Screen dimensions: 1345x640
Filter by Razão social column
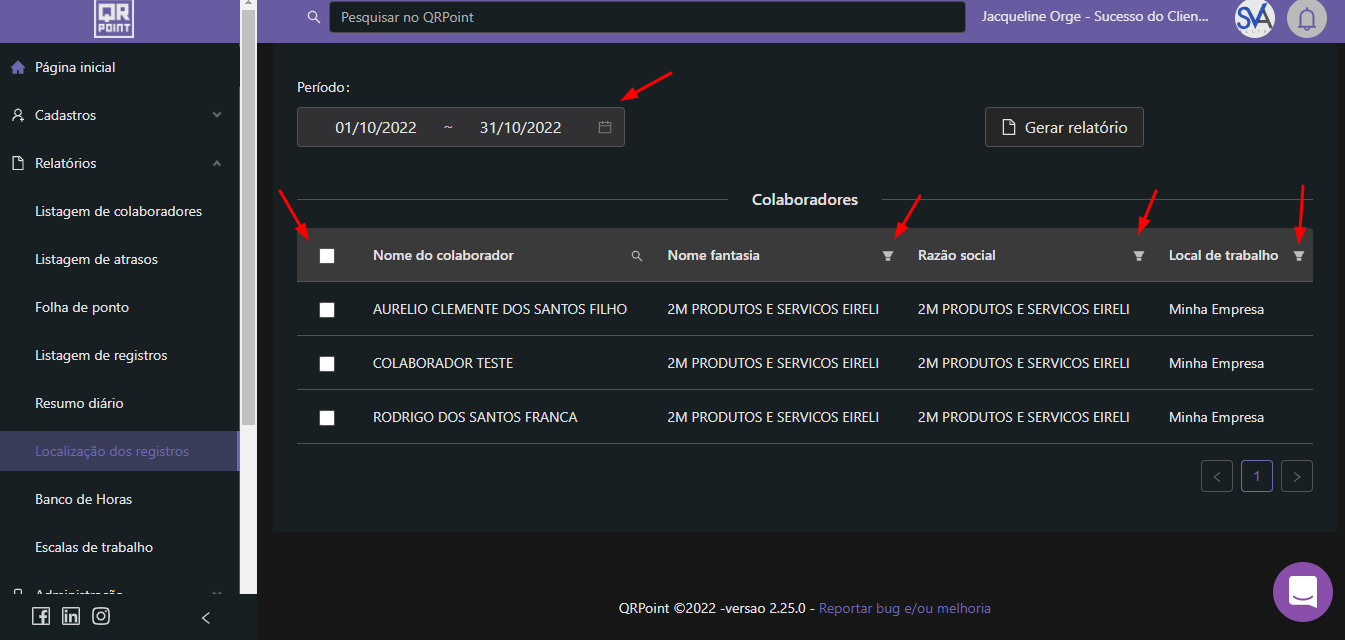pos(1138,256)
